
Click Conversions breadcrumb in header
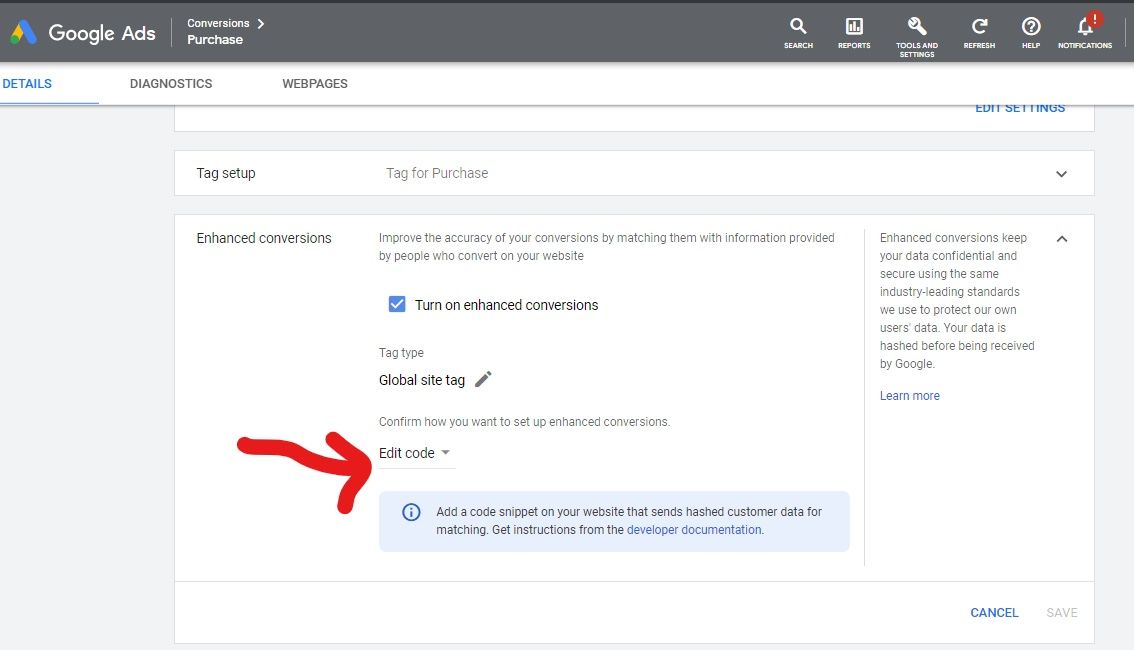click(x=218, y=23)
